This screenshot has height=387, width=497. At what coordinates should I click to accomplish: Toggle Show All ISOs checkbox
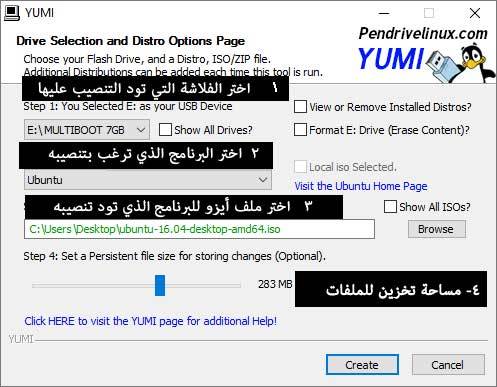click(x=390, y=207)
